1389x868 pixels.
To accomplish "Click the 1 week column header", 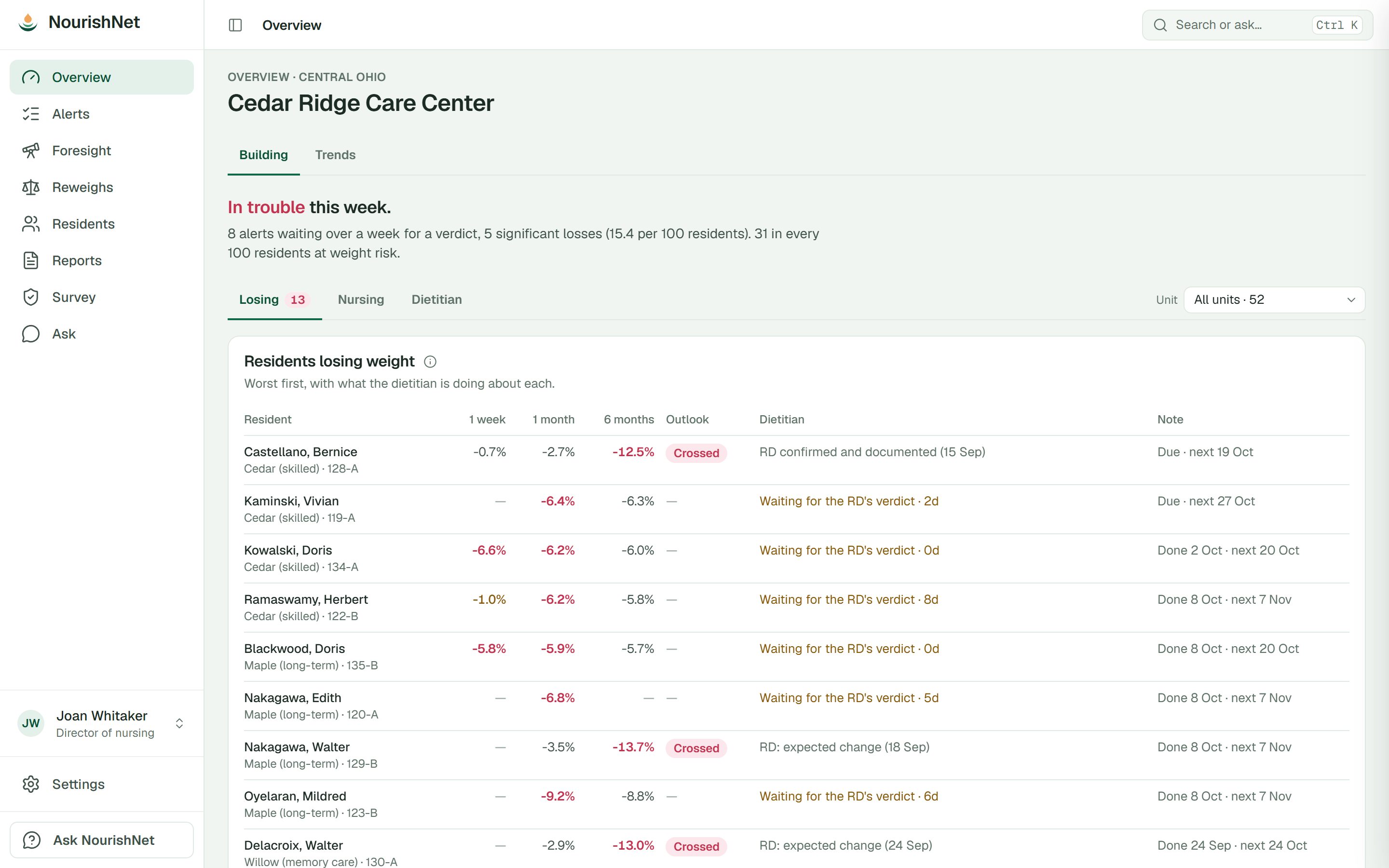I will click(487, 420).
